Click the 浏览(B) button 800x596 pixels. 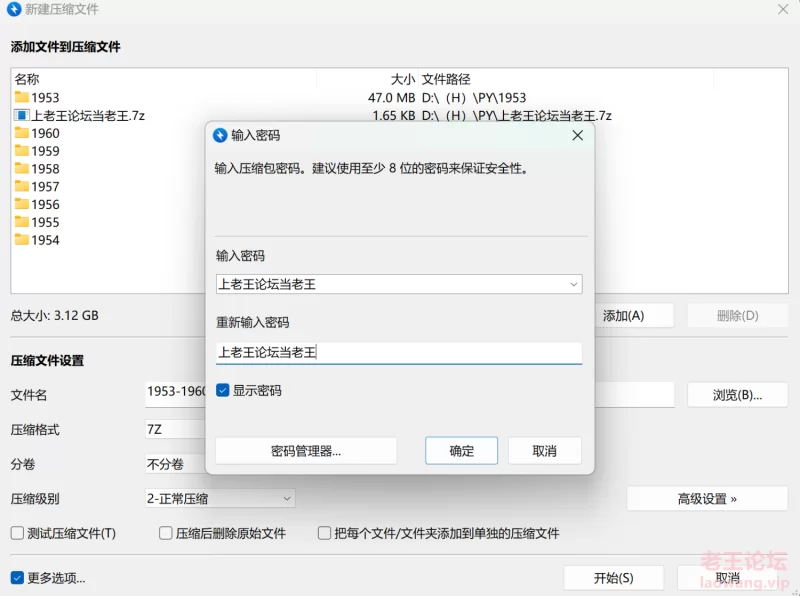coord(737,395)
